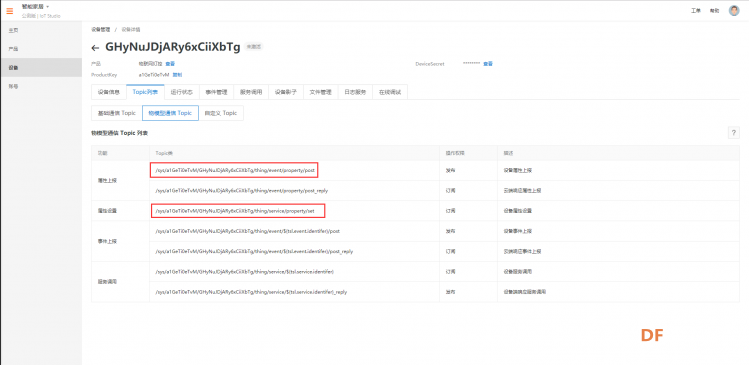
Task: Open the user avatar in top bar
Action: [734, 11]
